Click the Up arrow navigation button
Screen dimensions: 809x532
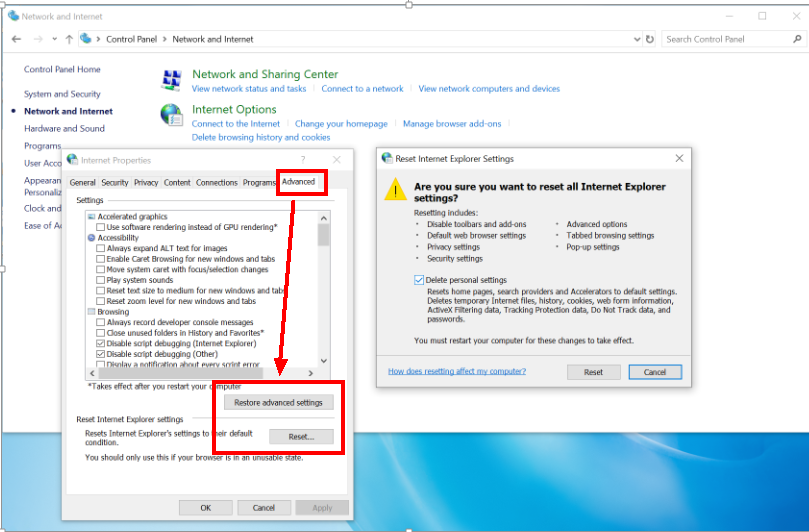pyautogui.click(x=69, y=39)
